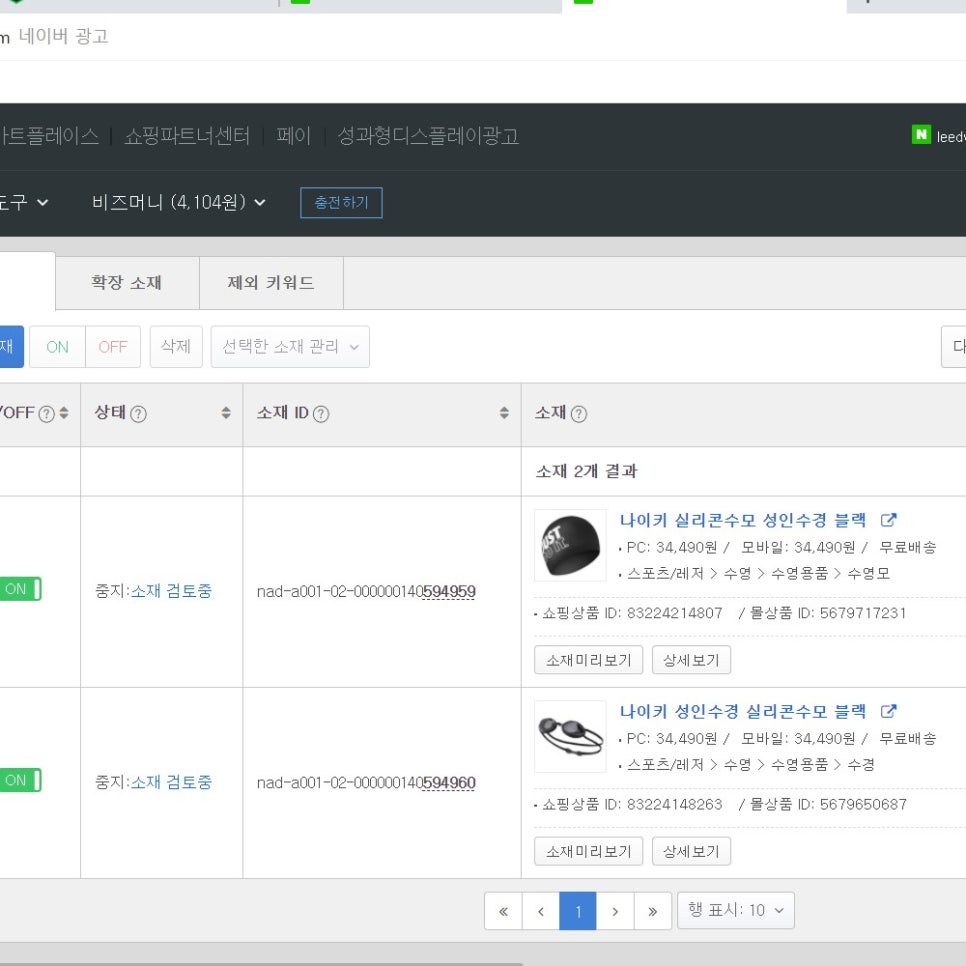Open 행 표시: 10 rows dropdown
Image resolution: width=966 pixels, height=966 pixels.
[736, 911]
